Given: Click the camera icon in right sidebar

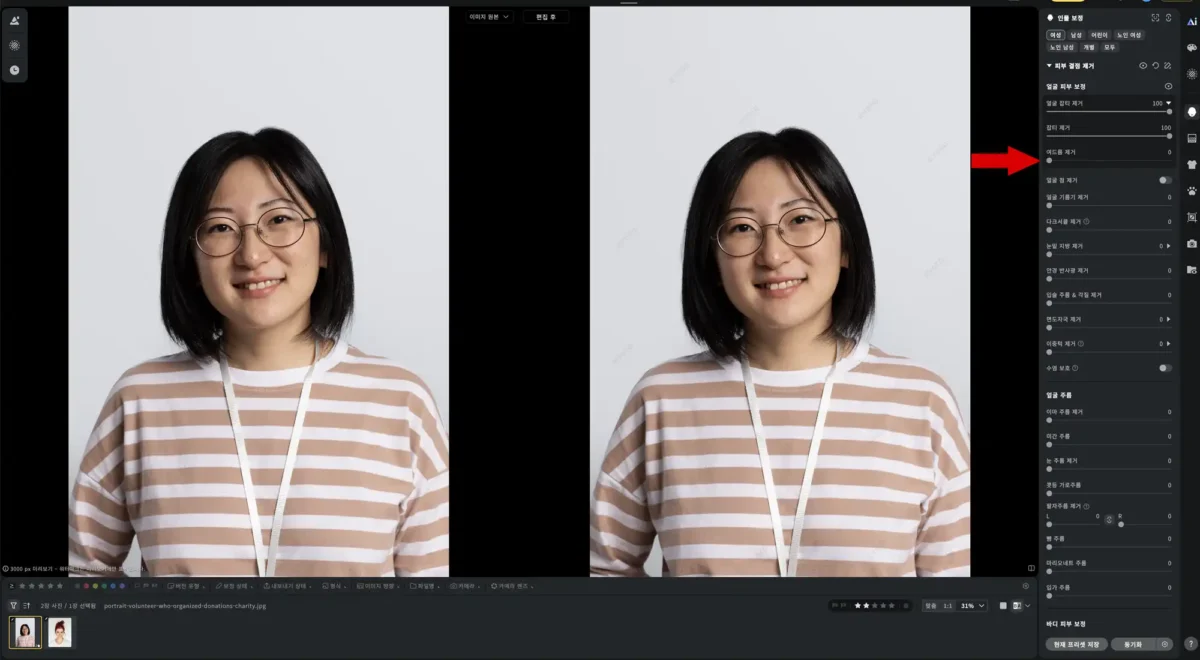Looking at the screenshot, I should click(x=1191, y=243).
